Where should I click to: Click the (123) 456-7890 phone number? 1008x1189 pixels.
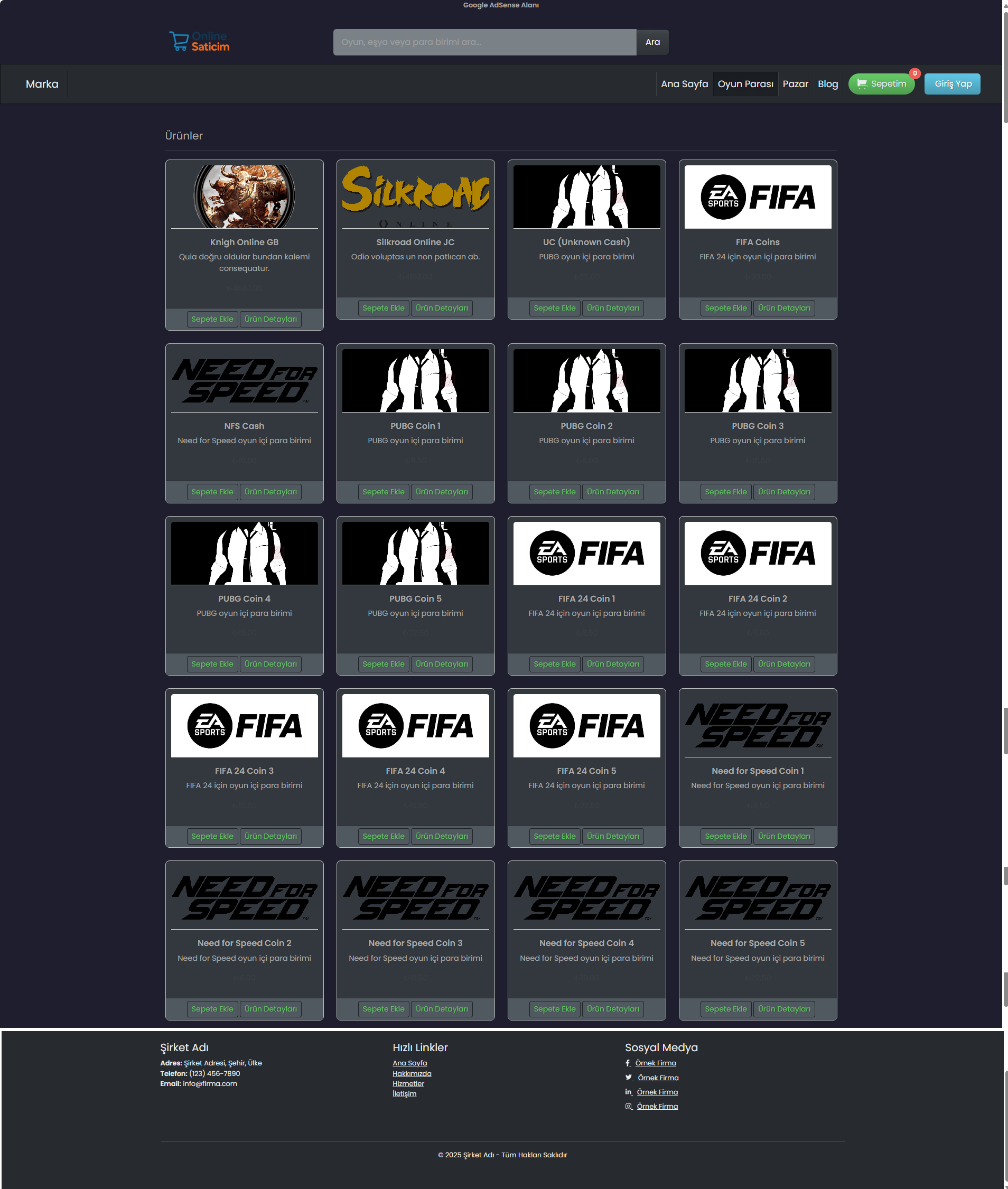(215, 1073)
